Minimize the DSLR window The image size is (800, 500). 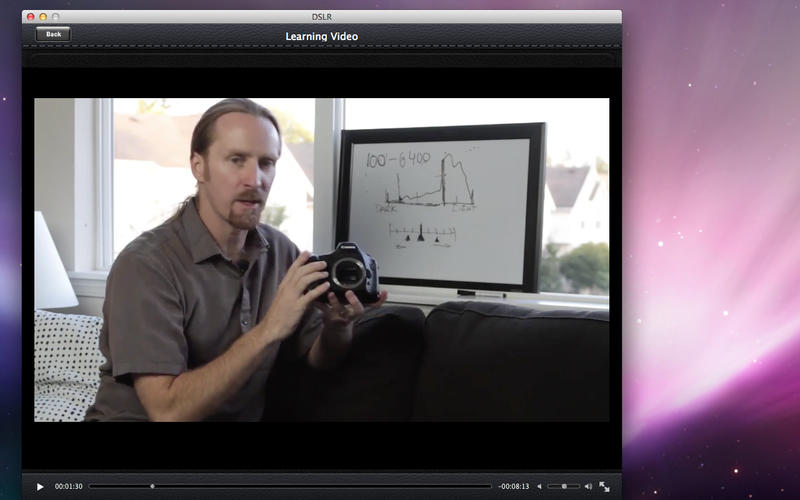click(x=43, y=17)
